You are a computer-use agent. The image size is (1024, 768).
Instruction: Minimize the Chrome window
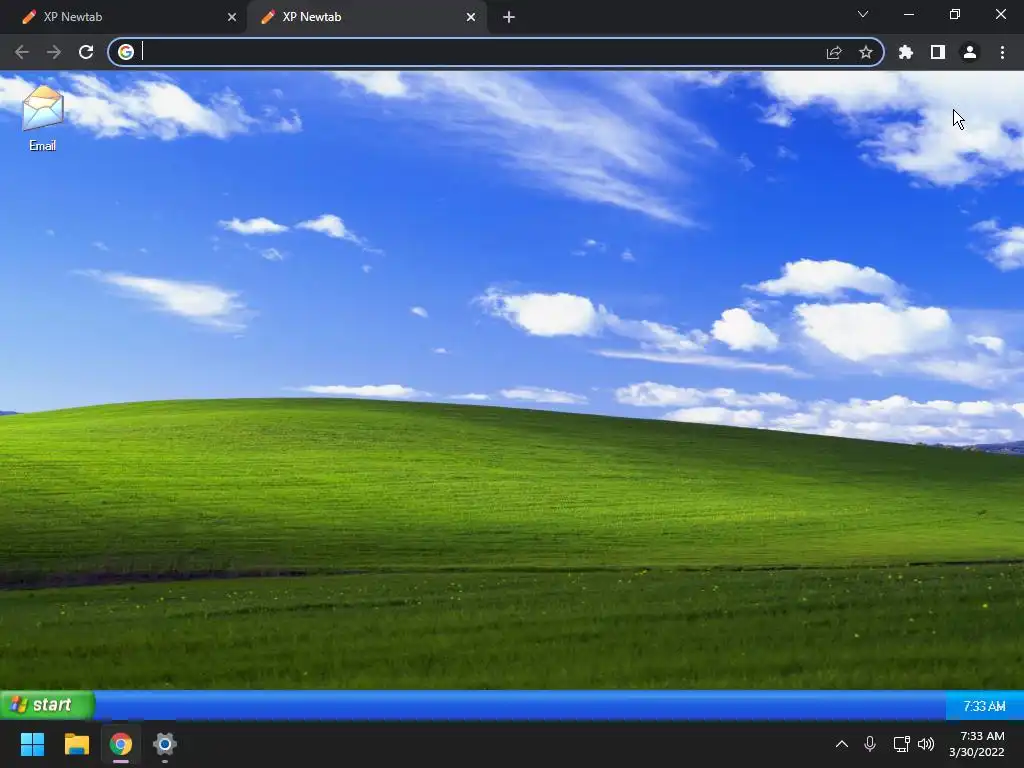[x=909, y=14]
